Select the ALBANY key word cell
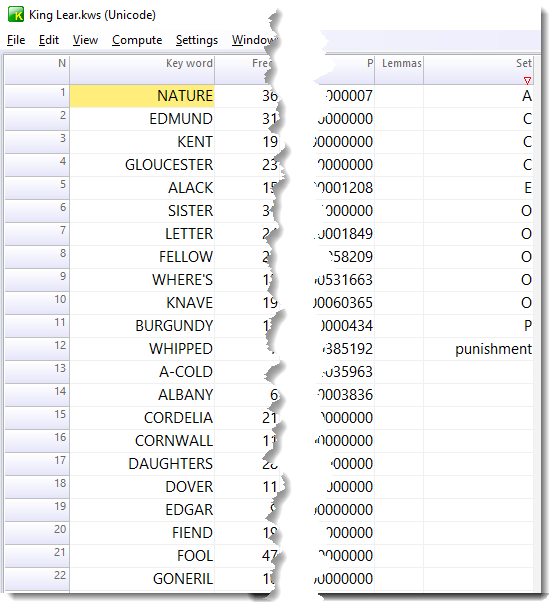 pyautogui.click(x=142, y=395)
